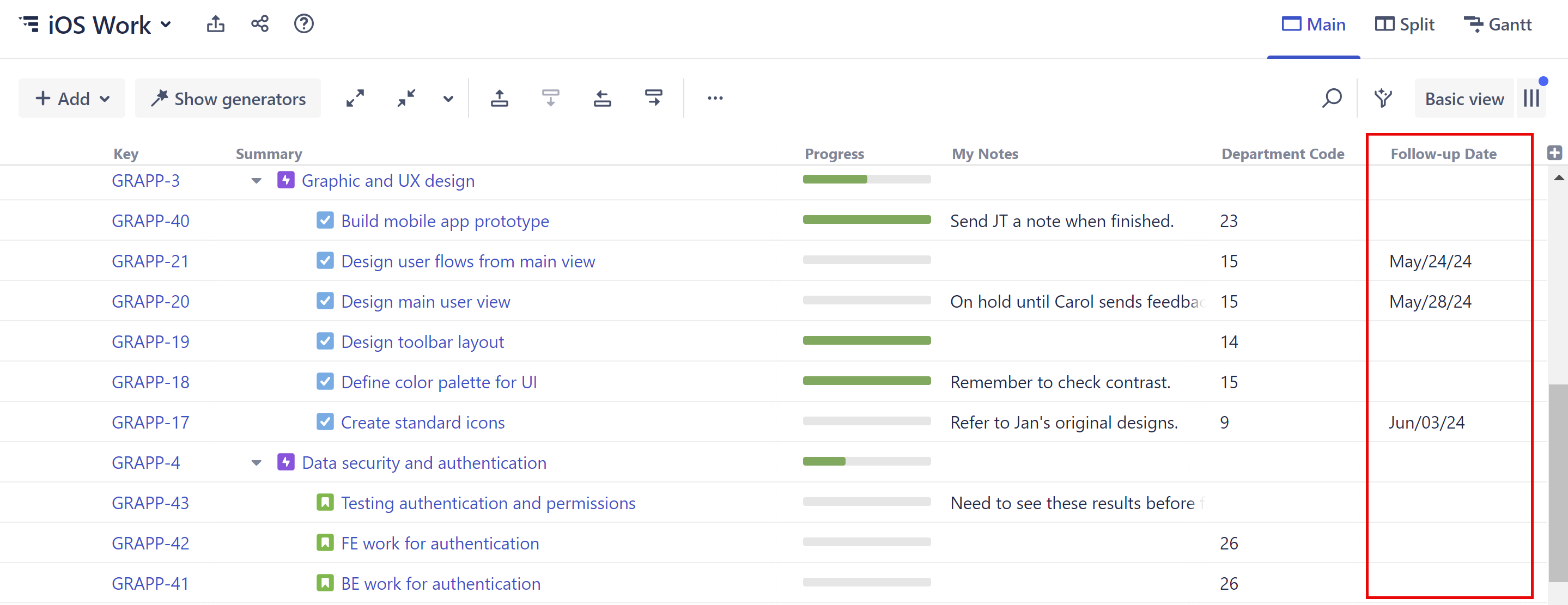The image size is (1568, 605).
Task: Collapse all rows with the inward arrows icon
Action: (x=406, y=98)
